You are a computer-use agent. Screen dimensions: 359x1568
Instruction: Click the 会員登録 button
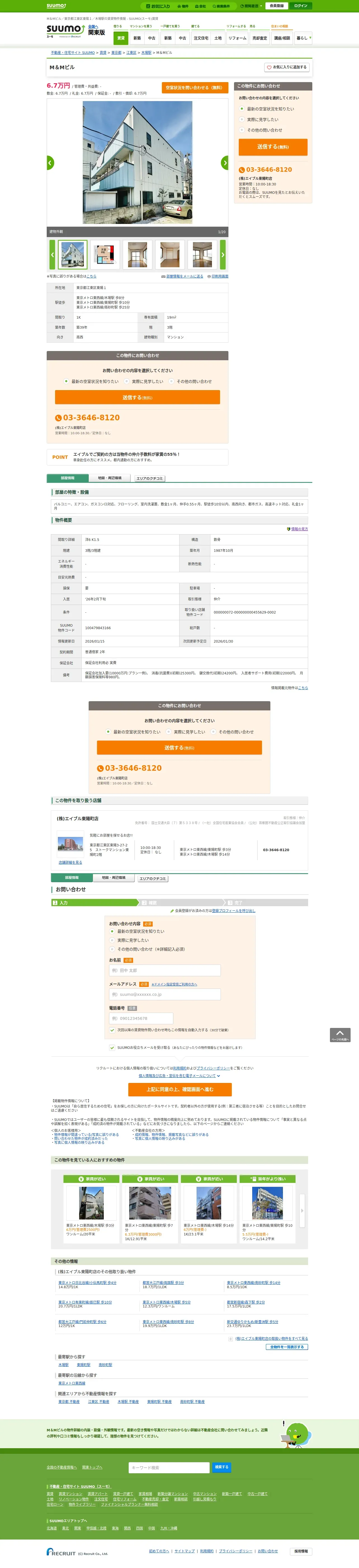pyautogui.click(x=277, y=6)
